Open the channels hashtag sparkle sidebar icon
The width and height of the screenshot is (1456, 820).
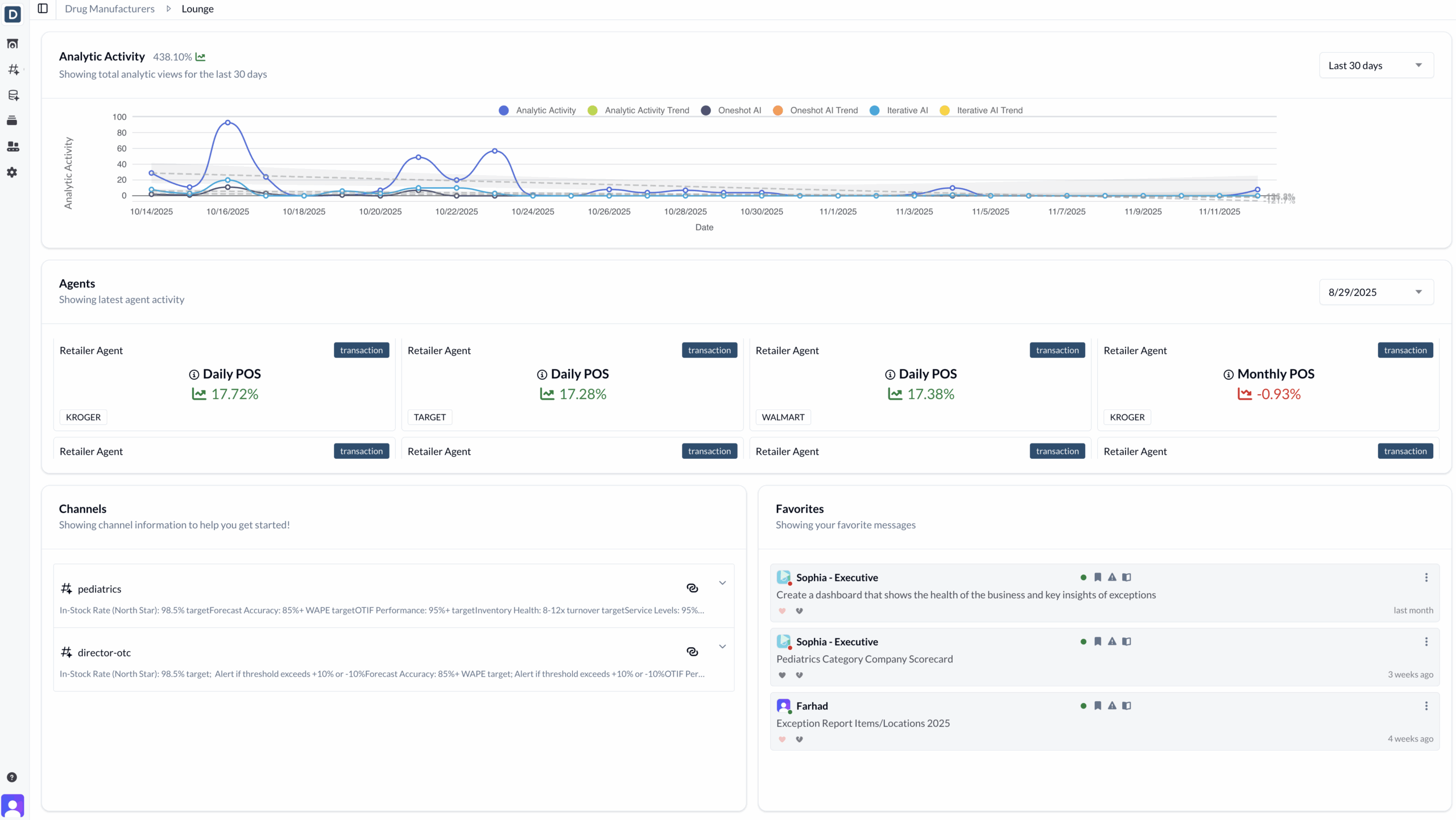[x=13, y=69]
